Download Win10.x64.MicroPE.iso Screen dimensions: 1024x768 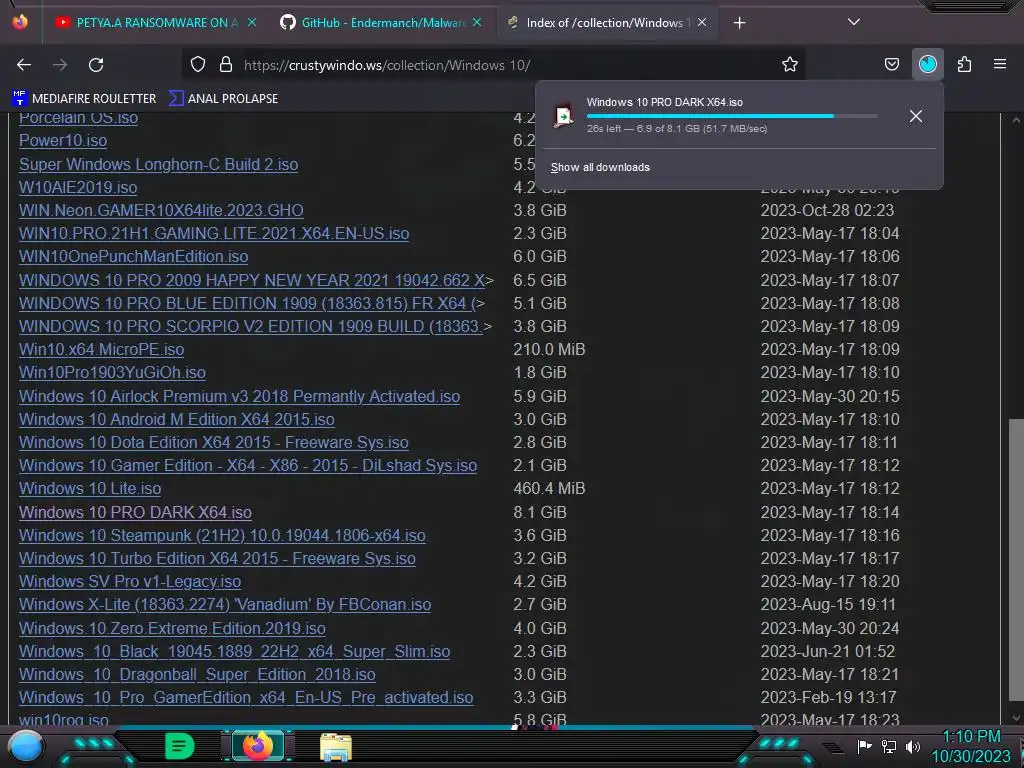pos(101,349)
